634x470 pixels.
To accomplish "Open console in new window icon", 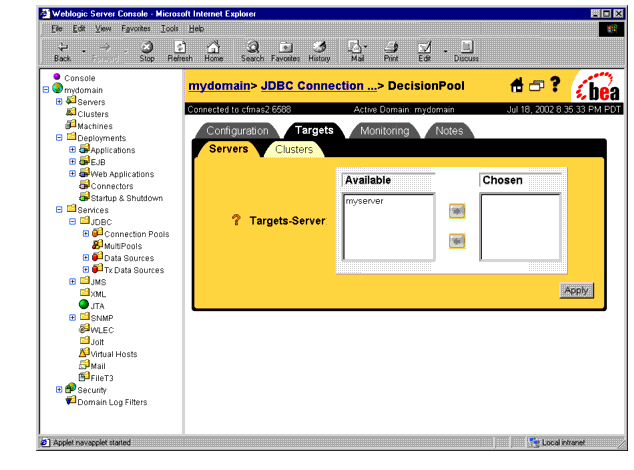I will click(537, 86).
